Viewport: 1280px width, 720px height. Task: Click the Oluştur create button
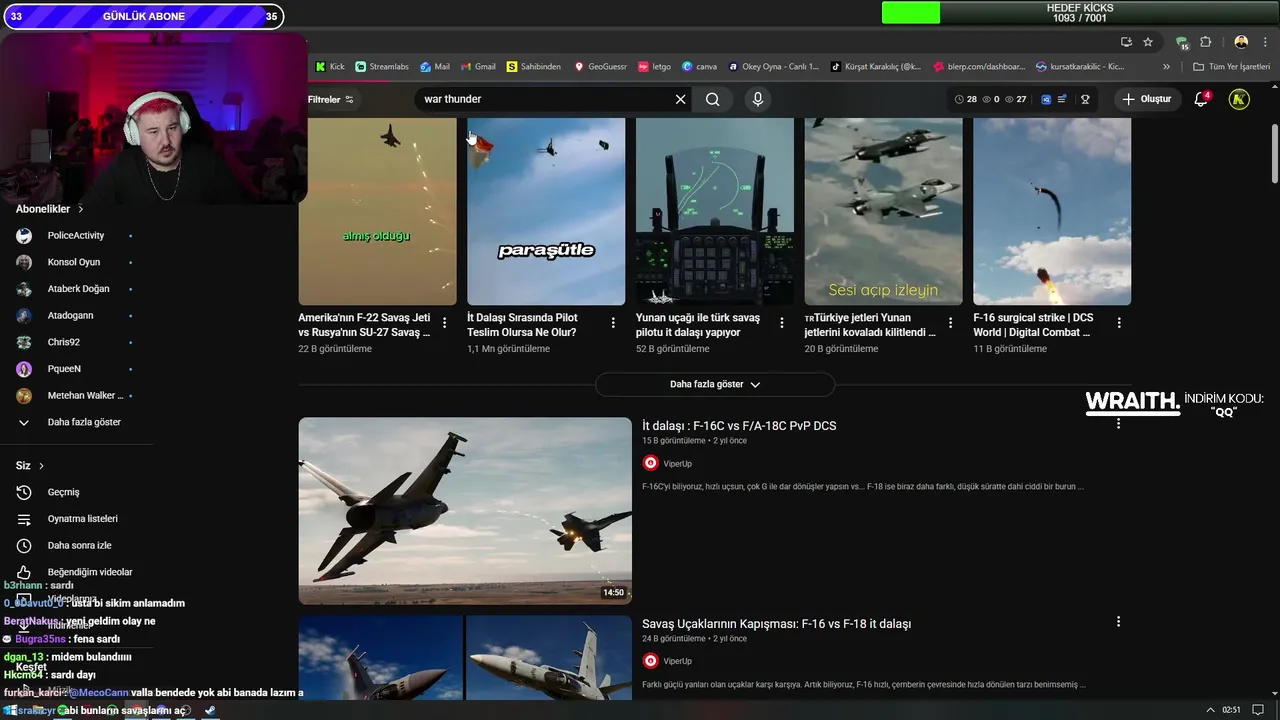coord(1146,99)
